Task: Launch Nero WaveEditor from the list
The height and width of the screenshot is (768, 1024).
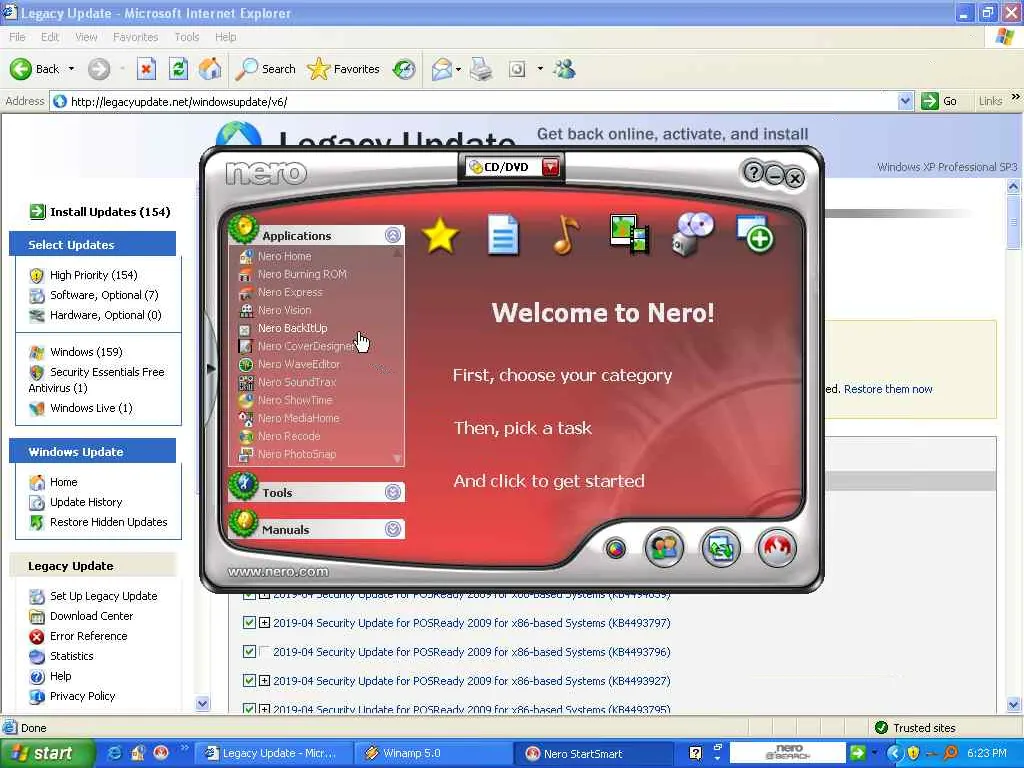Action: (x=298, y=364)
